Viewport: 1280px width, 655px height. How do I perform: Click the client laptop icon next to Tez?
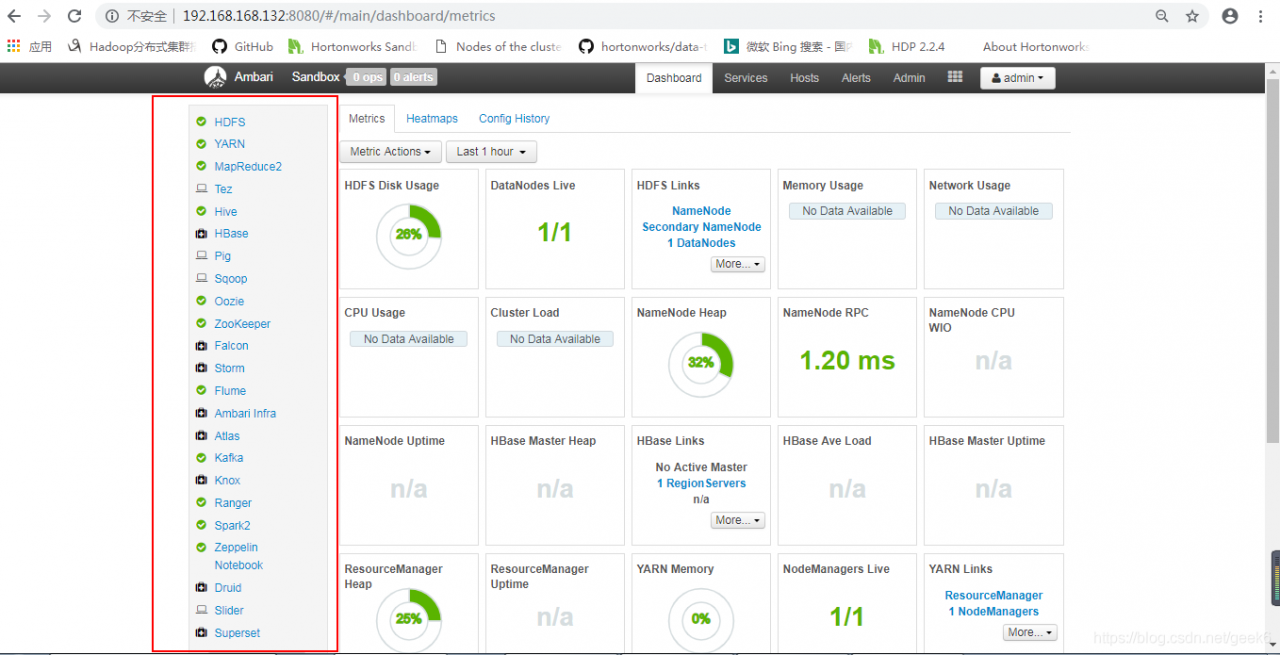(x=201, y=189)
